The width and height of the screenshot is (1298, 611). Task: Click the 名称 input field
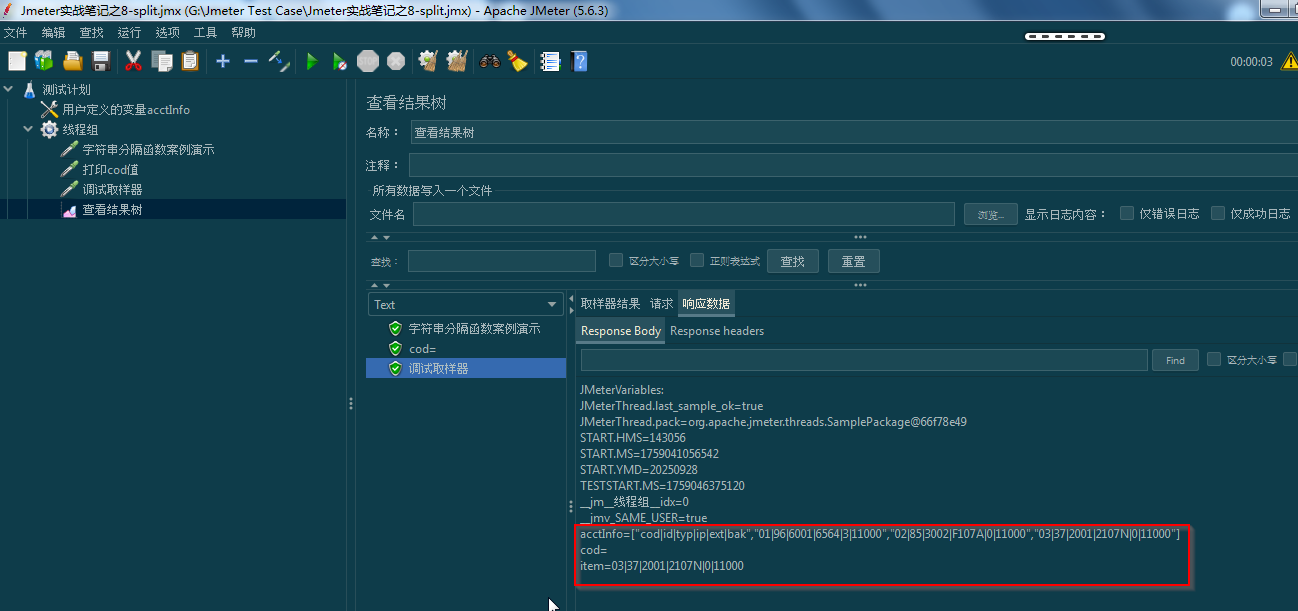coord(852,132)
